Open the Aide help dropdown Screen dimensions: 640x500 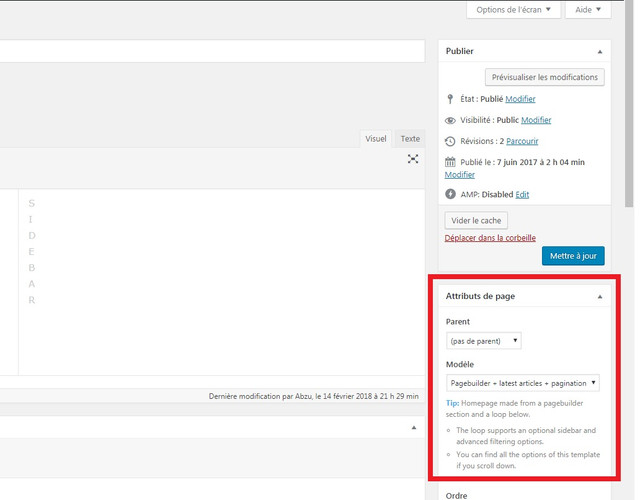(588, 9)
